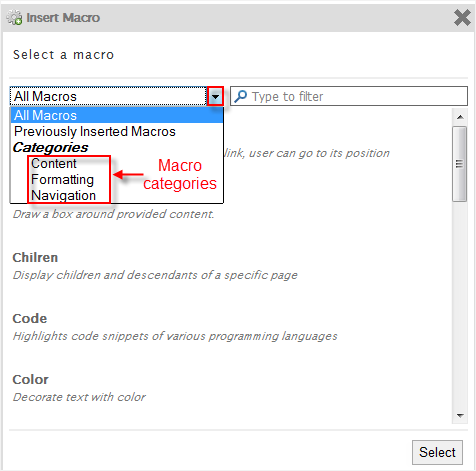
Task: Select the Chilren macro
Action: click(155, 266)
